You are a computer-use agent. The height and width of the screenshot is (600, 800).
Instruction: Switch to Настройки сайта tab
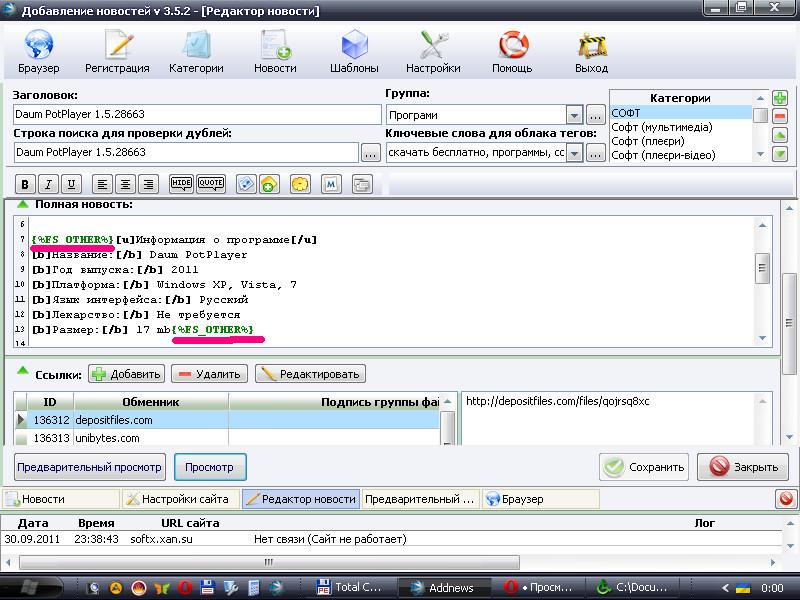181,499
